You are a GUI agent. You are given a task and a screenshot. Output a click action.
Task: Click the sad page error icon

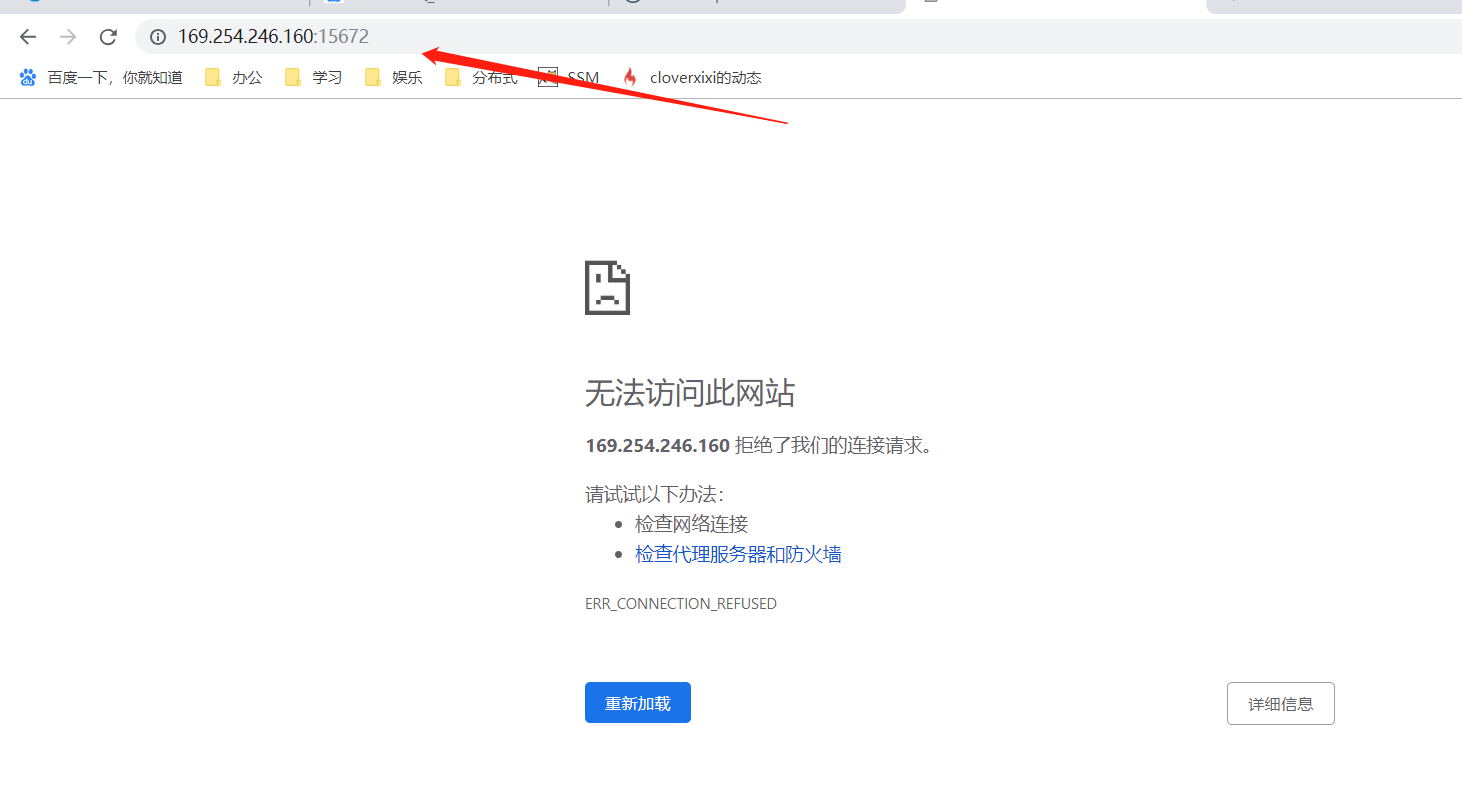pyautogui.click(x=607, y=288)
